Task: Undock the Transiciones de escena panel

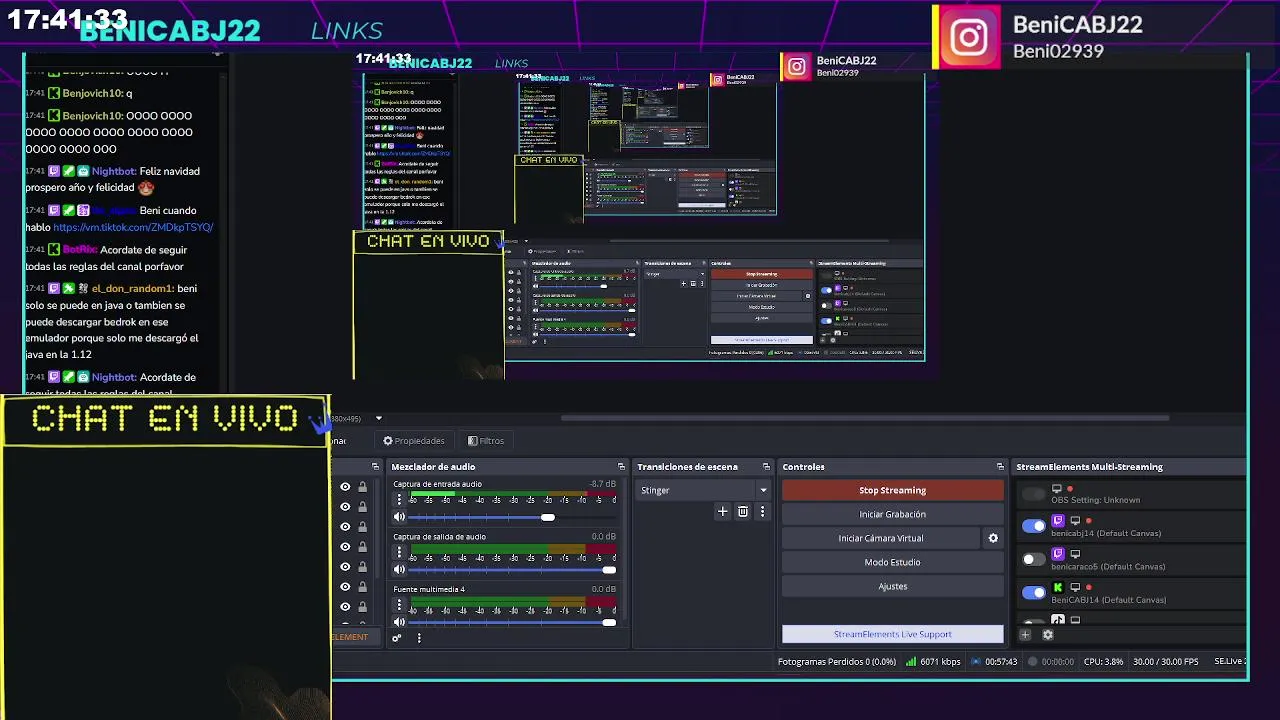Action: (767, 467)
